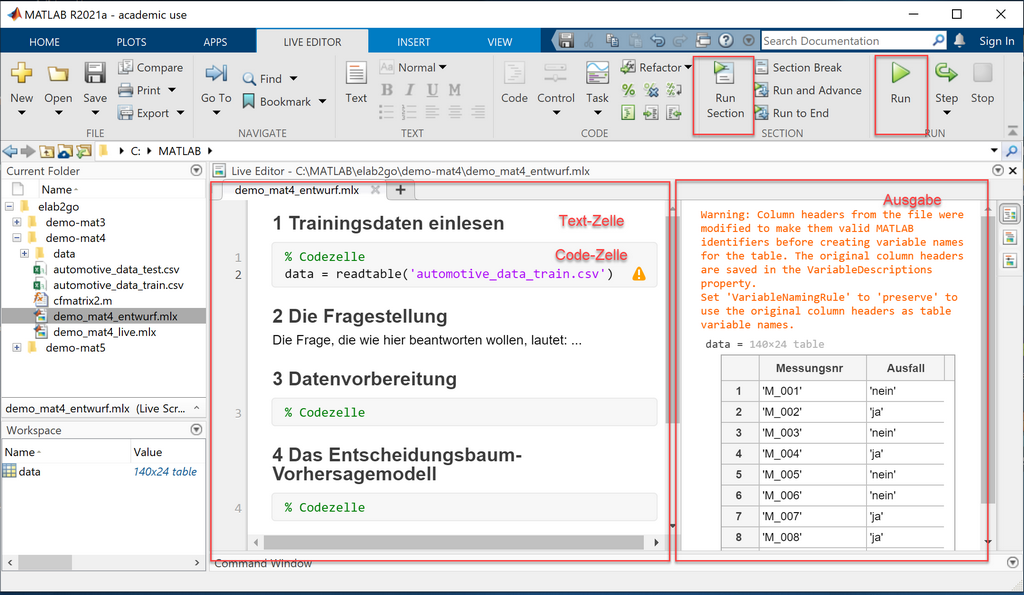Click Run to End
The height and width of the screenshot is (595, 1024).
pos(792,113)
